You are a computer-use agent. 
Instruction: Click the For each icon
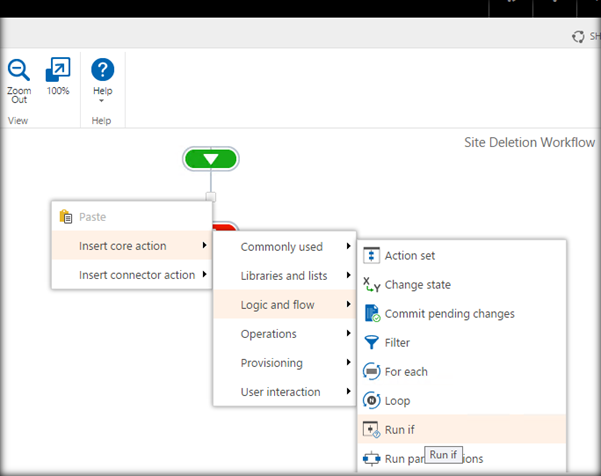pos(371,371)
